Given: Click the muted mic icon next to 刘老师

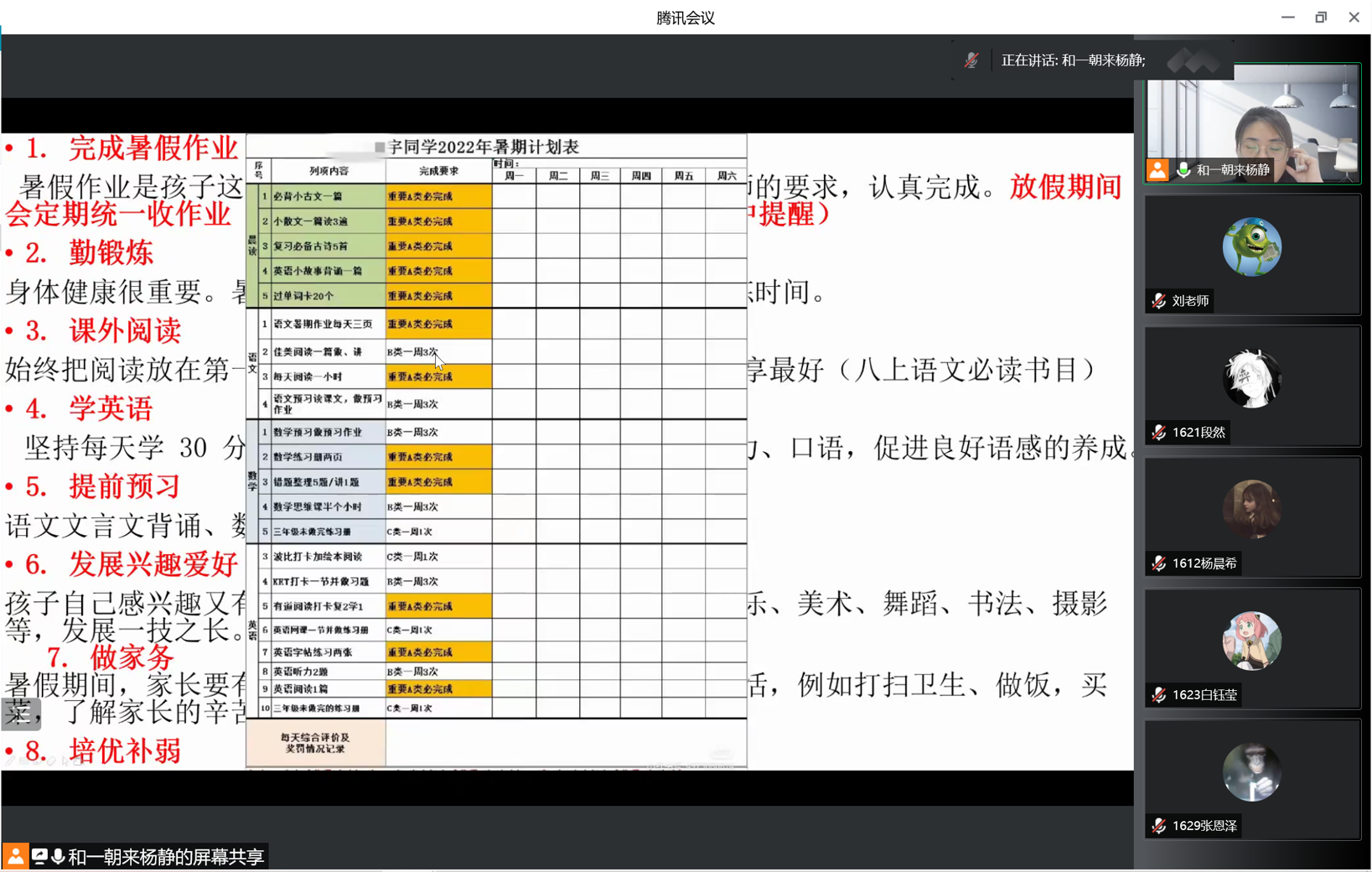Looking at the screenshot, I should coord(1159,301).
